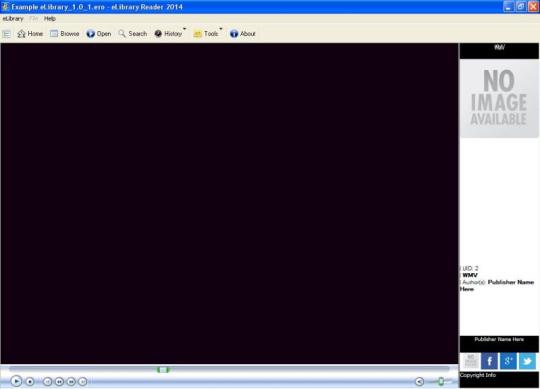Click the No Image Available cover
This screenshot has height=389, width=540.
tap(499, 98)
